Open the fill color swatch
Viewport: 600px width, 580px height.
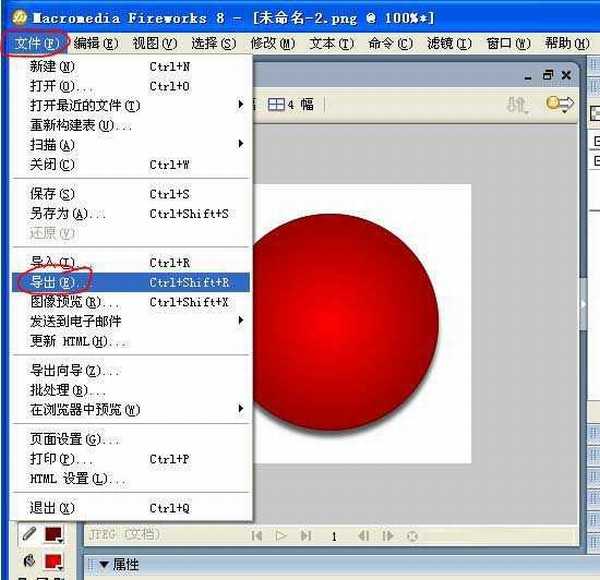point(54,562)
